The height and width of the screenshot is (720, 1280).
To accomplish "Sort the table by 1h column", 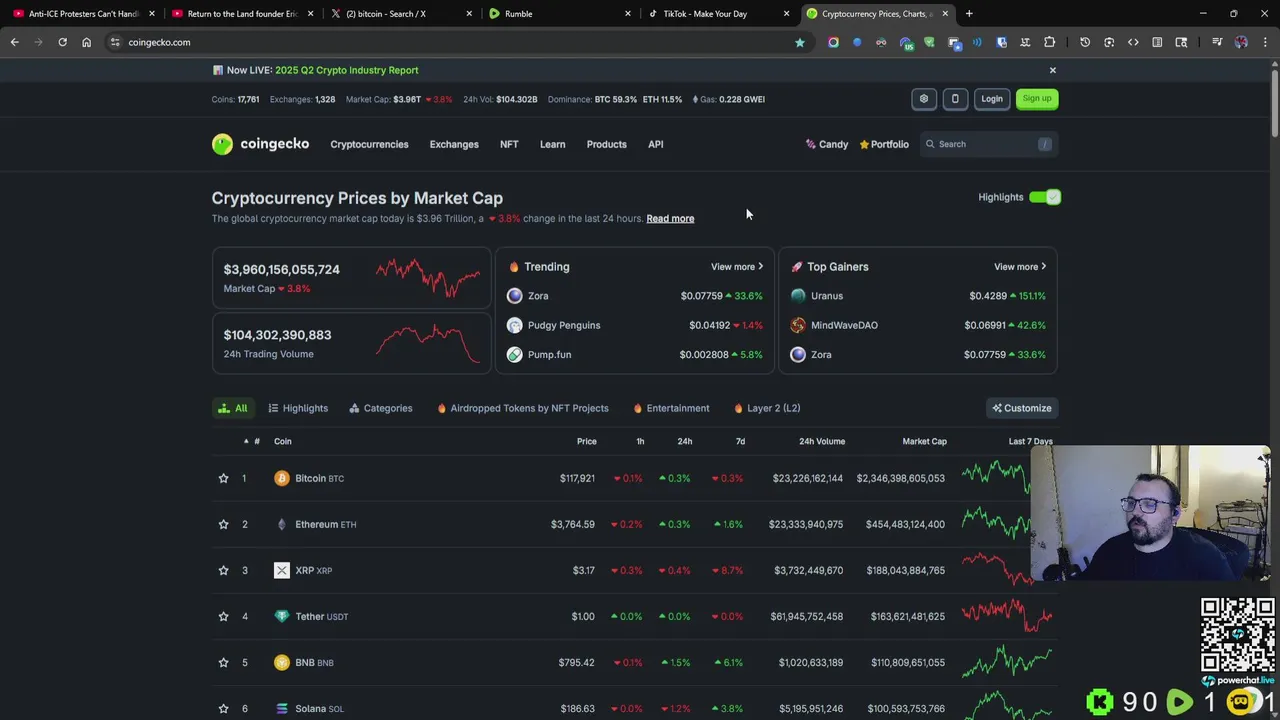I will 640,441.
